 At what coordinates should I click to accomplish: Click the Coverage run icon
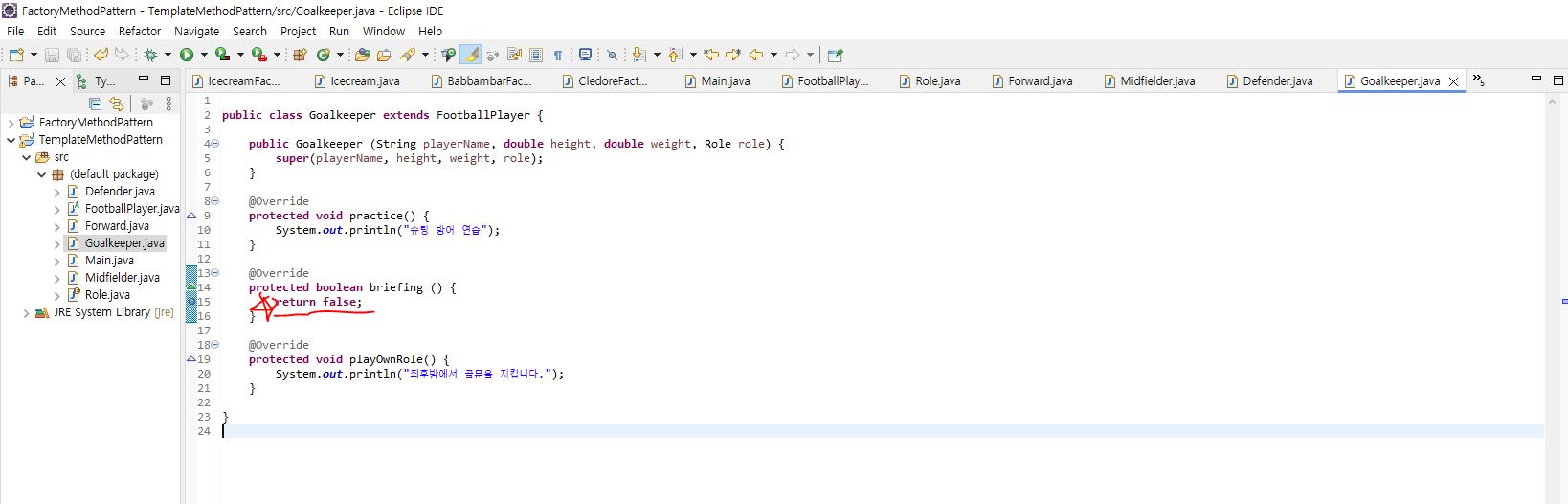(x=222, y=55)
